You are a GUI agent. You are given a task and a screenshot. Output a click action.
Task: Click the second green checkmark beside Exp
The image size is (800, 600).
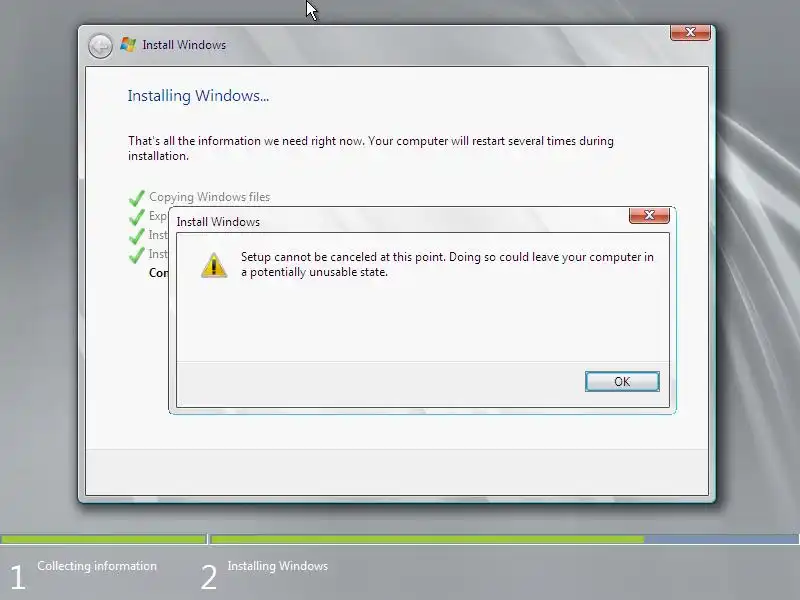tap(137, 217)
